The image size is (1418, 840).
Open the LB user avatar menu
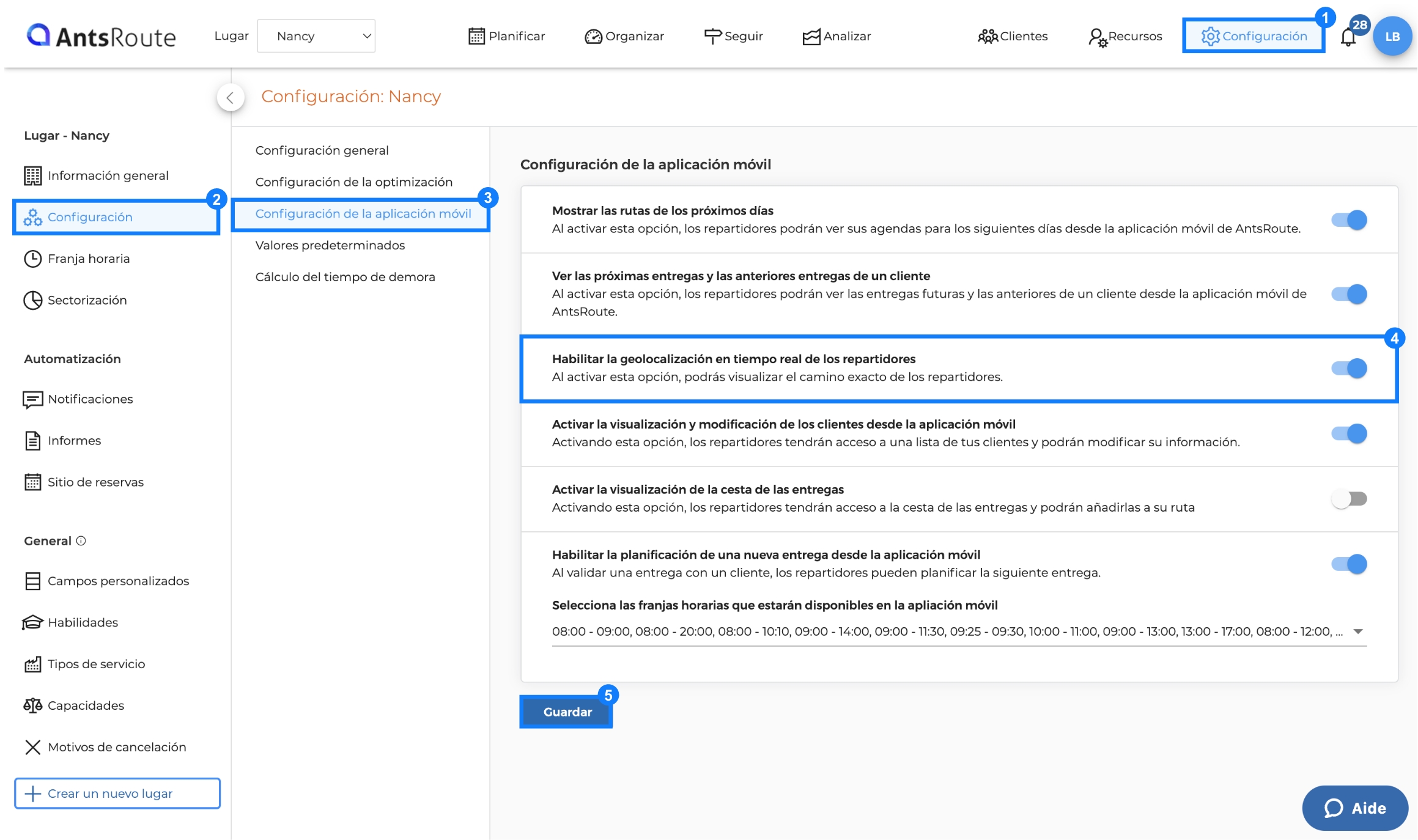[x=1392, y=36]
